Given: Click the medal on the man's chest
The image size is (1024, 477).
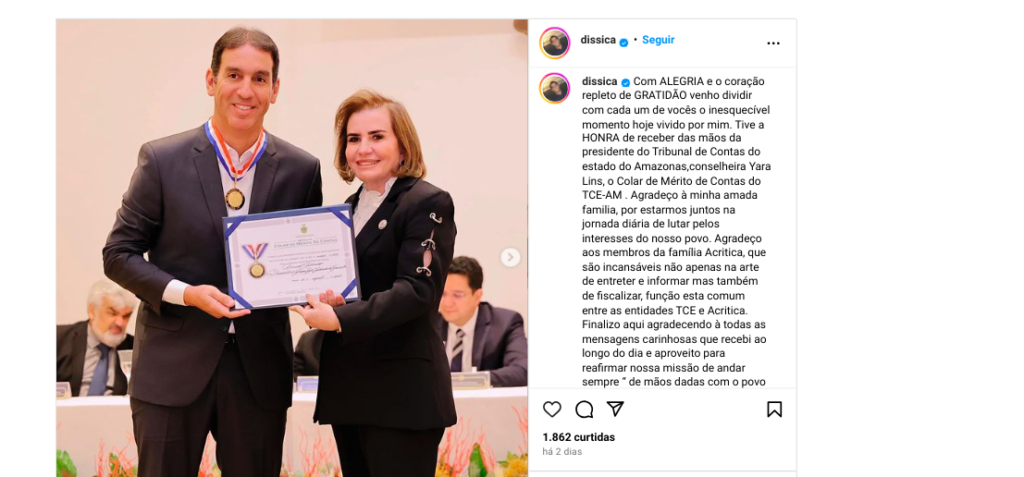Looking at the screenshot, I should [x=235, y=198].
